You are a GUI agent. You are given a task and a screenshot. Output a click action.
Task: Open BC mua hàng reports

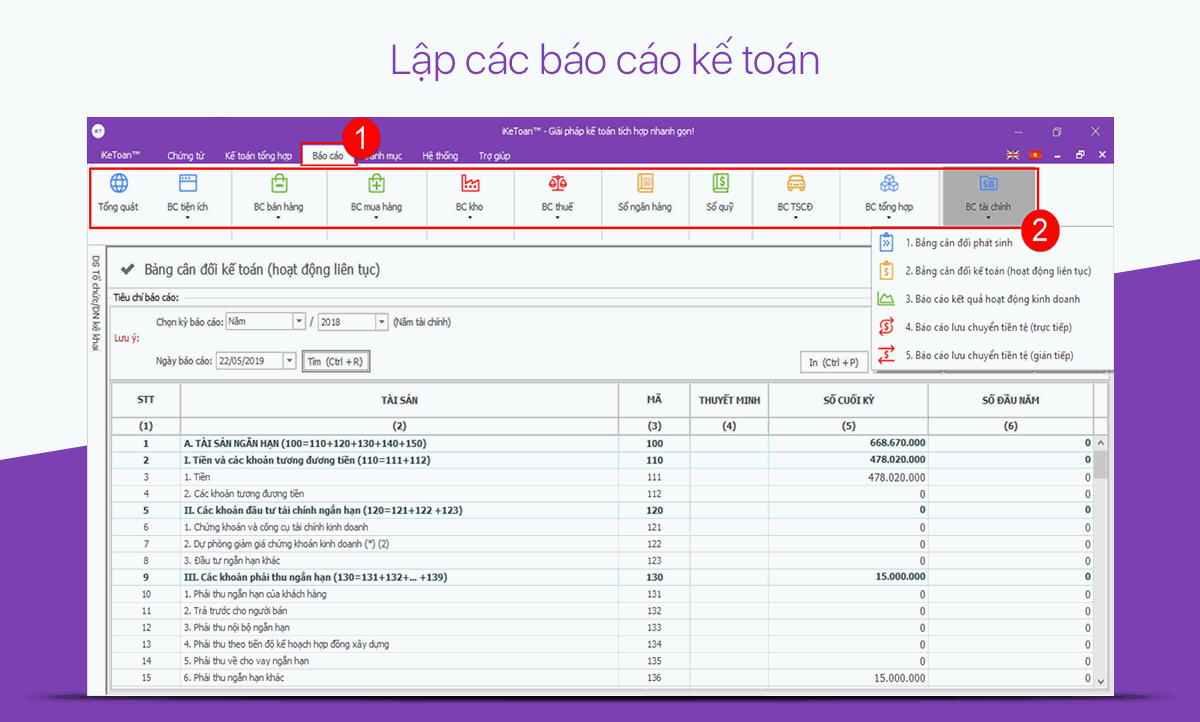(x=376, y=195)
